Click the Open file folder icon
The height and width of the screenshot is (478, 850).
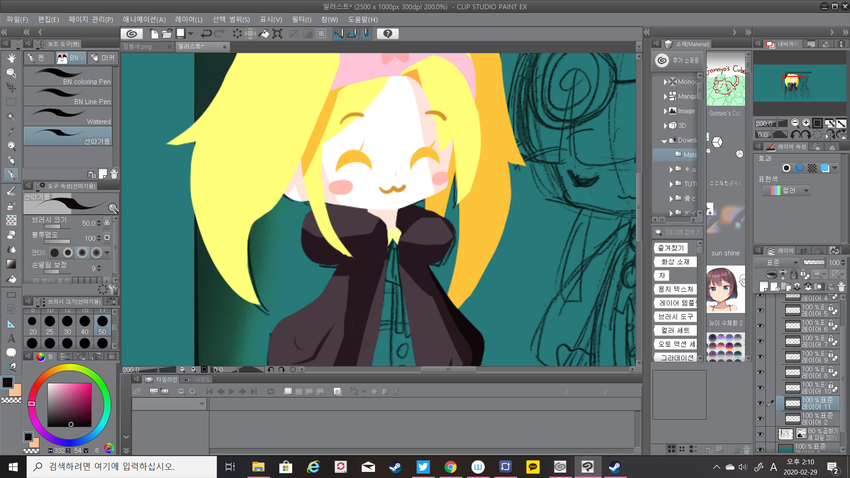pos(167,34)
